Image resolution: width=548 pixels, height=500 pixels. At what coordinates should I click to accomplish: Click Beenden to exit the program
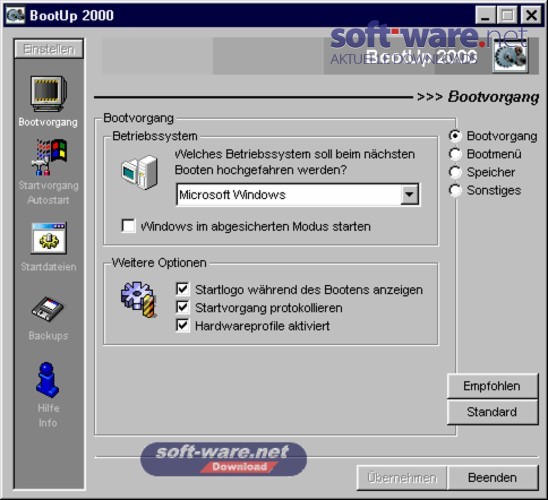[493, 478]
